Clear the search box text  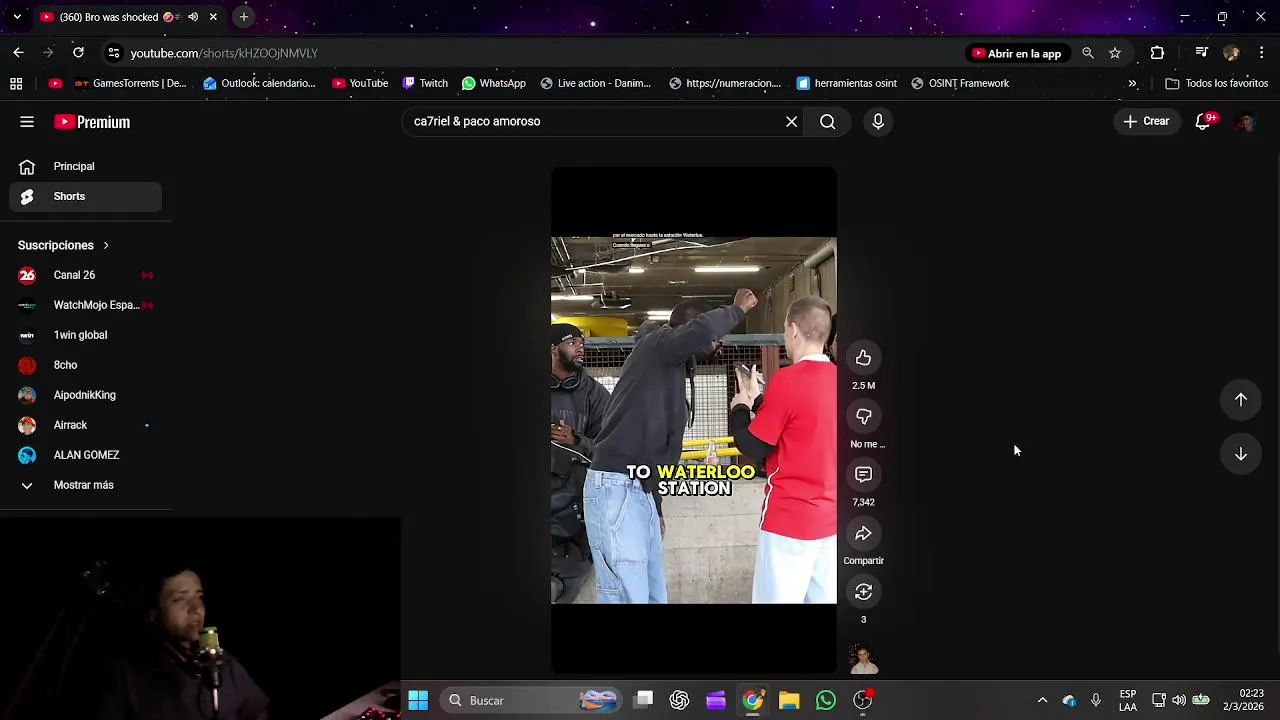pyautogui.click(x=791, y=122)
